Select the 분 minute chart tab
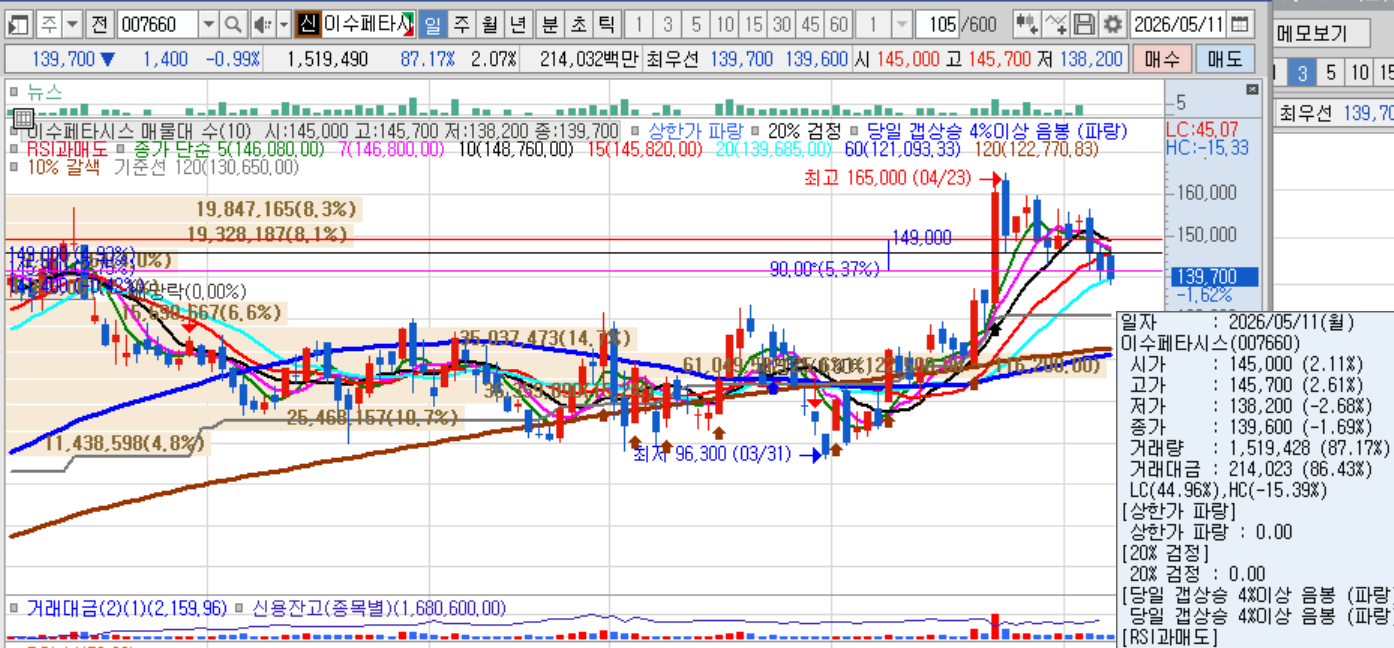Screen dimensions: 1394x648 (x=551, y=24)
